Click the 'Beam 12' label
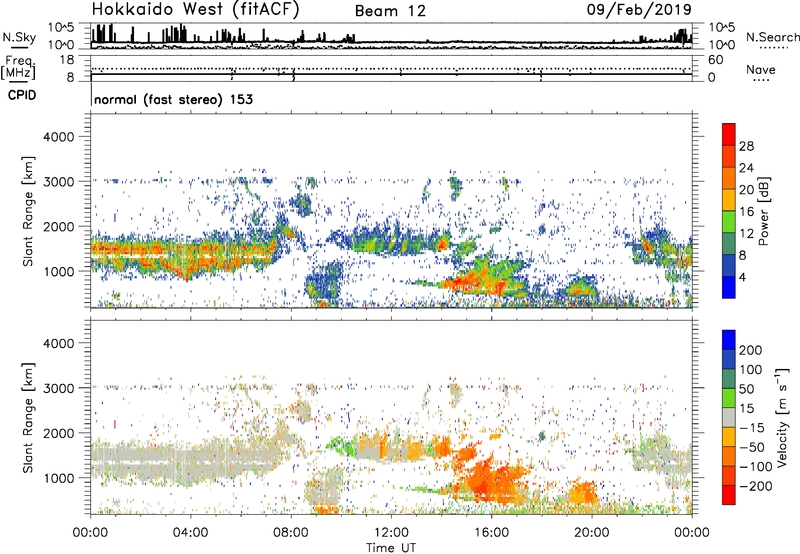 click(x=390, y=11)
